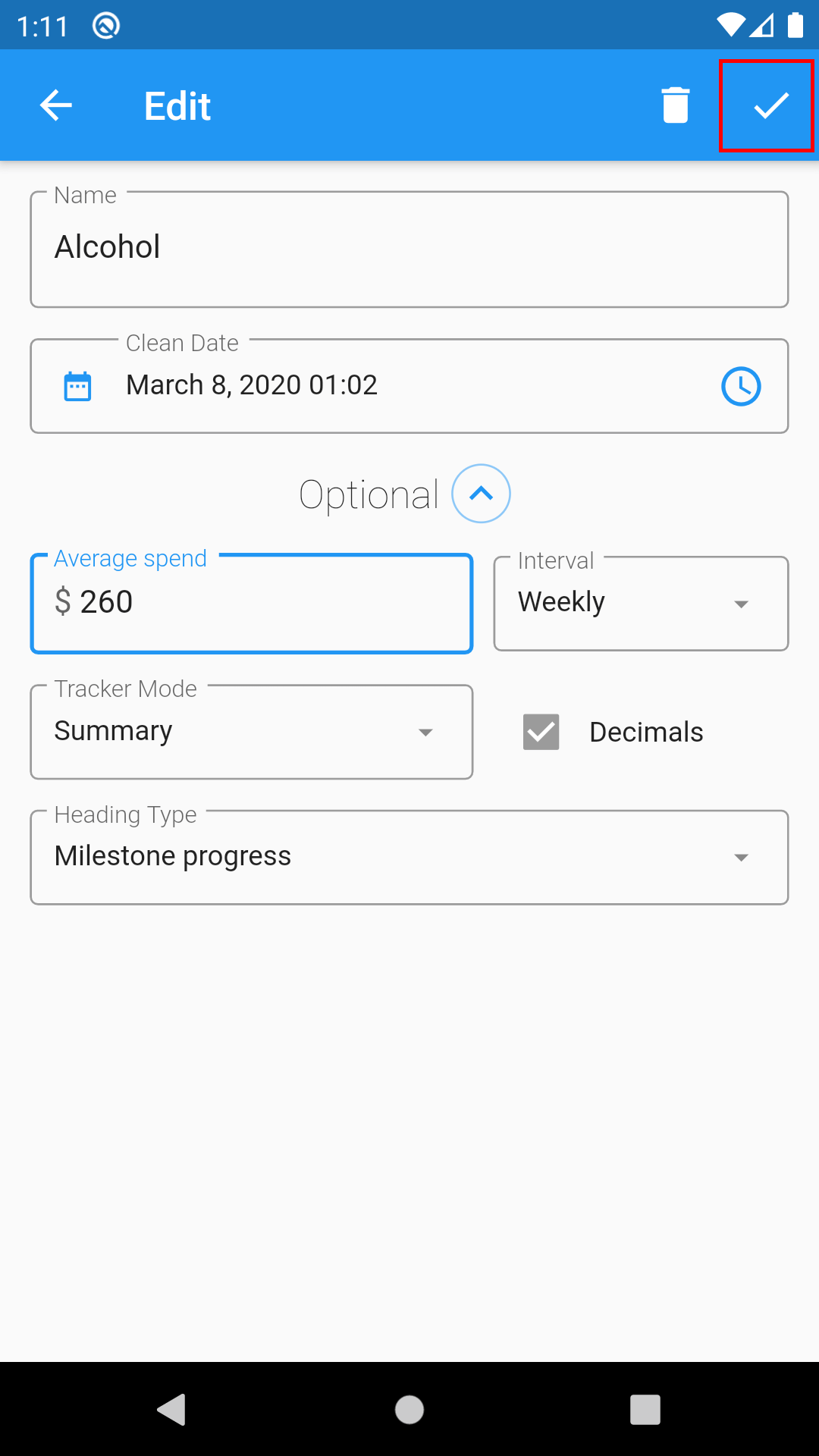
Task: Tap Android recent apps square
Action: [x=645, y=1410]
